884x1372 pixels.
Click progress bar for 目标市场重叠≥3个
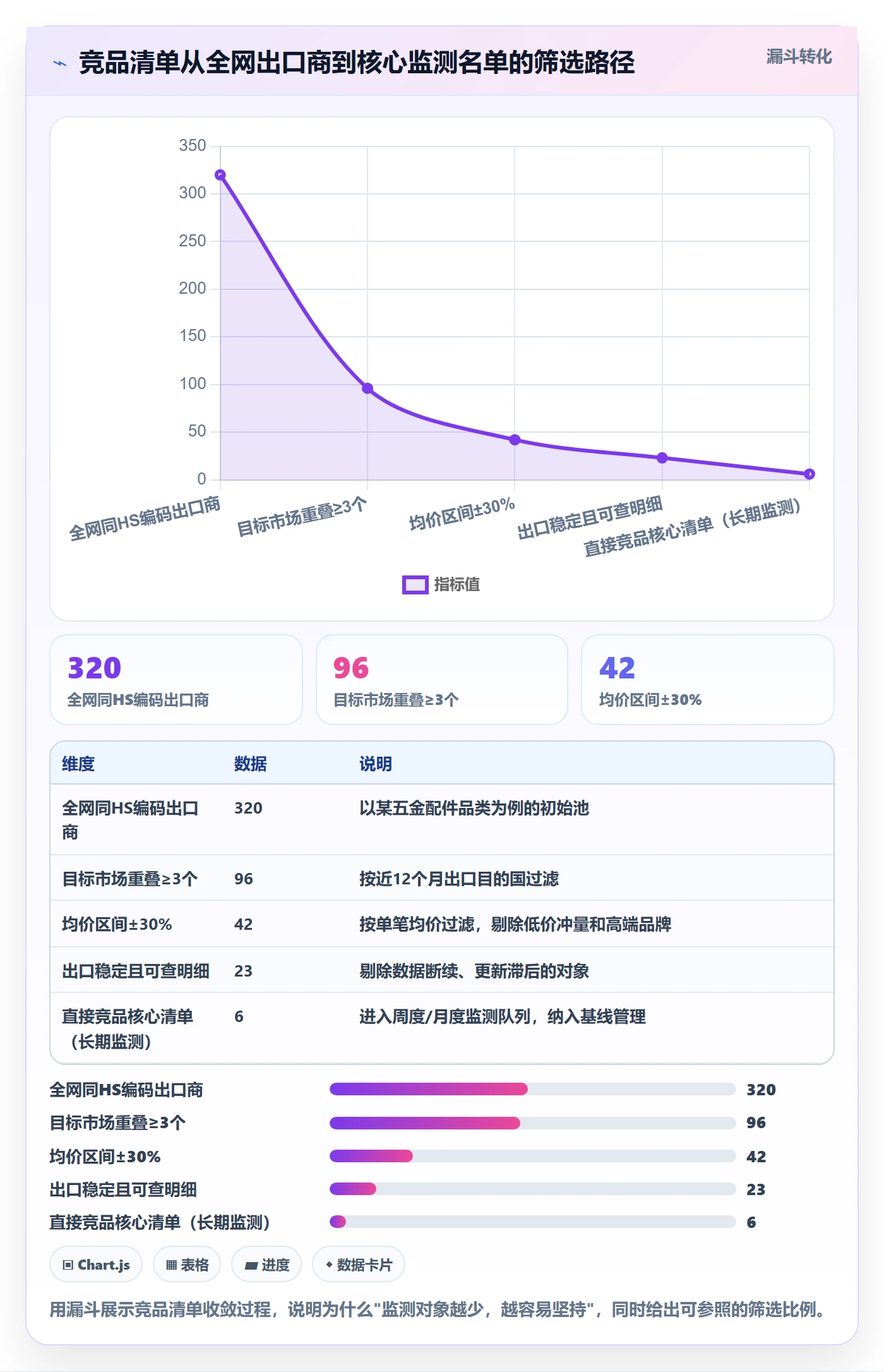[532, 1122]
